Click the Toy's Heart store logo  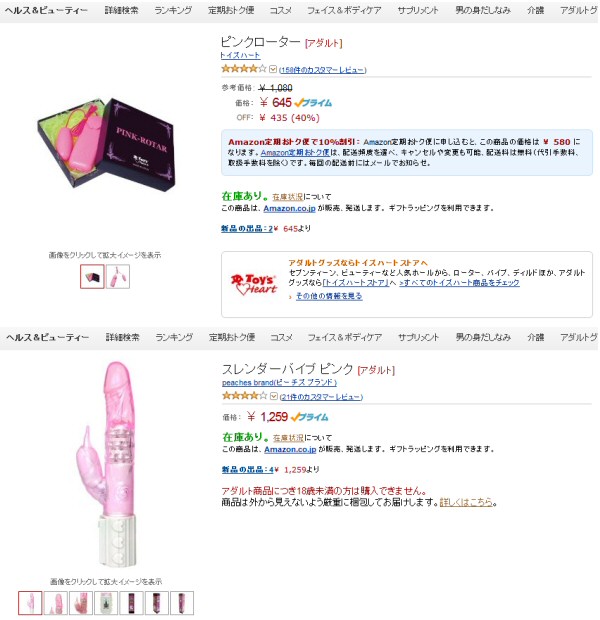pos(254,284)
